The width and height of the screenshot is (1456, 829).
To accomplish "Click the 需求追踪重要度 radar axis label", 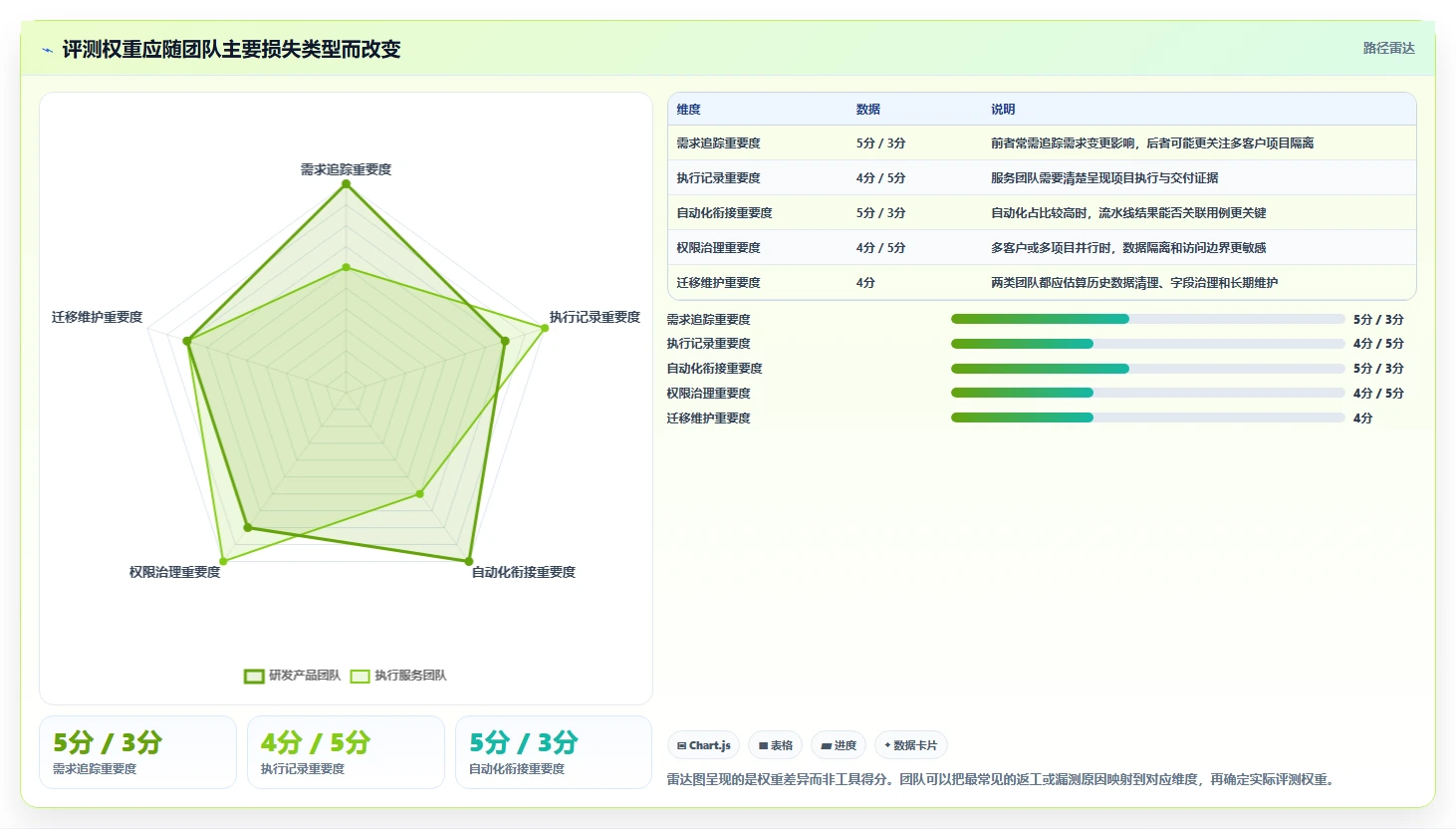I will click(x=347, y=169).
